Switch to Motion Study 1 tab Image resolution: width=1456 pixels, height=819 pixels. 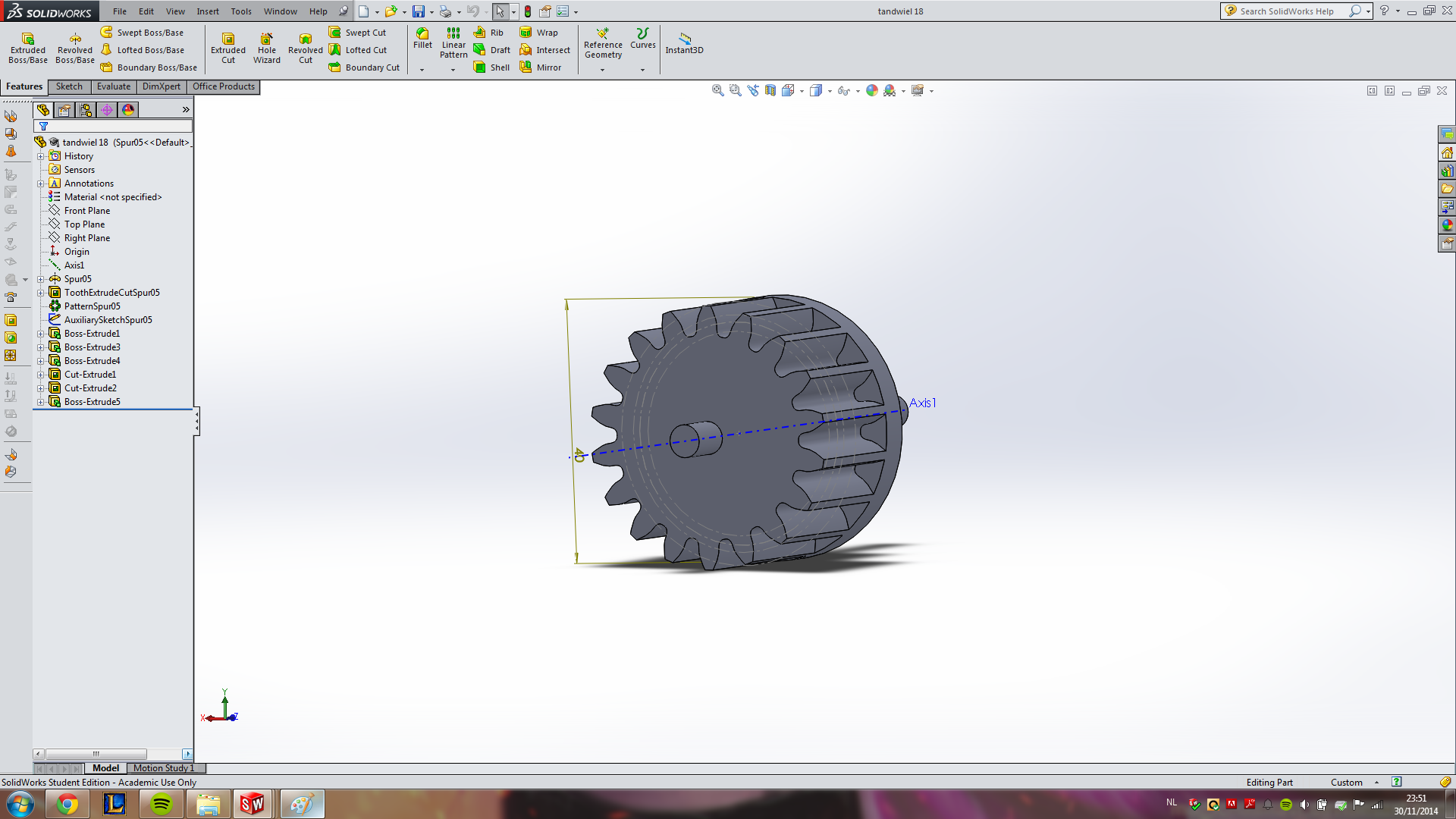(164, 768)
